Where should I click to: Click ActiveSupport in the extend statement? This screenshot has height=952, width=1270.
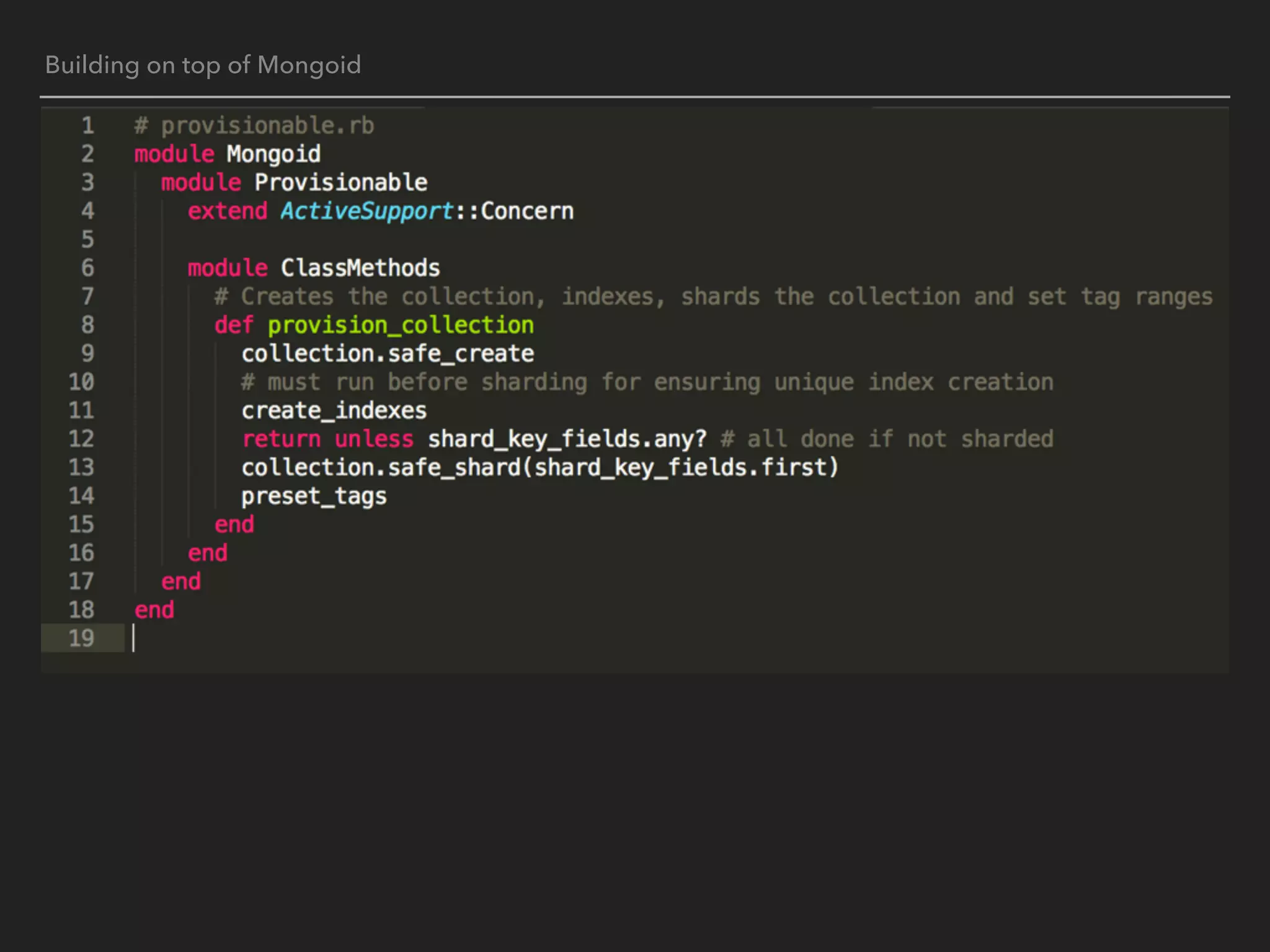tap(366, 211)
